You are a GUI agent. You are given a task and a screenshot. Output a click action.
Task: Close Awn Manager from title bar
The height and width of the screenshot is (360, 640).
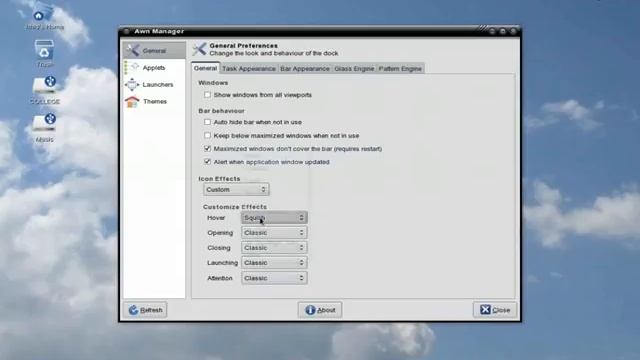click(x=513, y=31)
